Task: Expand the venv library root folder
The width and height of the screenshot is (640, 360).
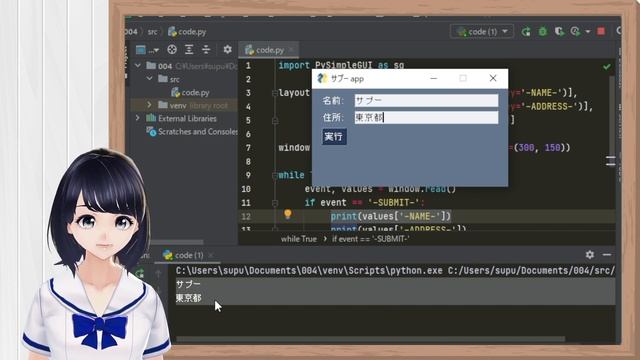Action: point(149,105)
